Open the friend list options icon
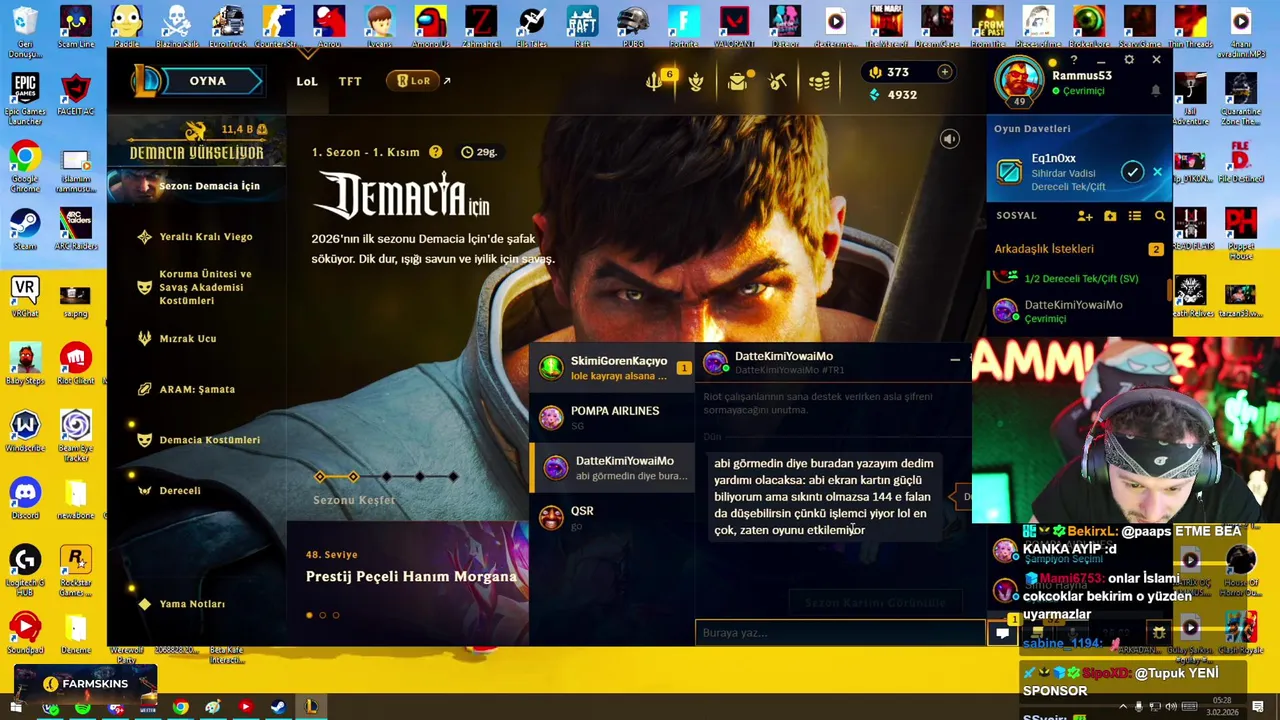This screenshot has height=720, width=1280. pyautogui.click(x=1135, y=216)
